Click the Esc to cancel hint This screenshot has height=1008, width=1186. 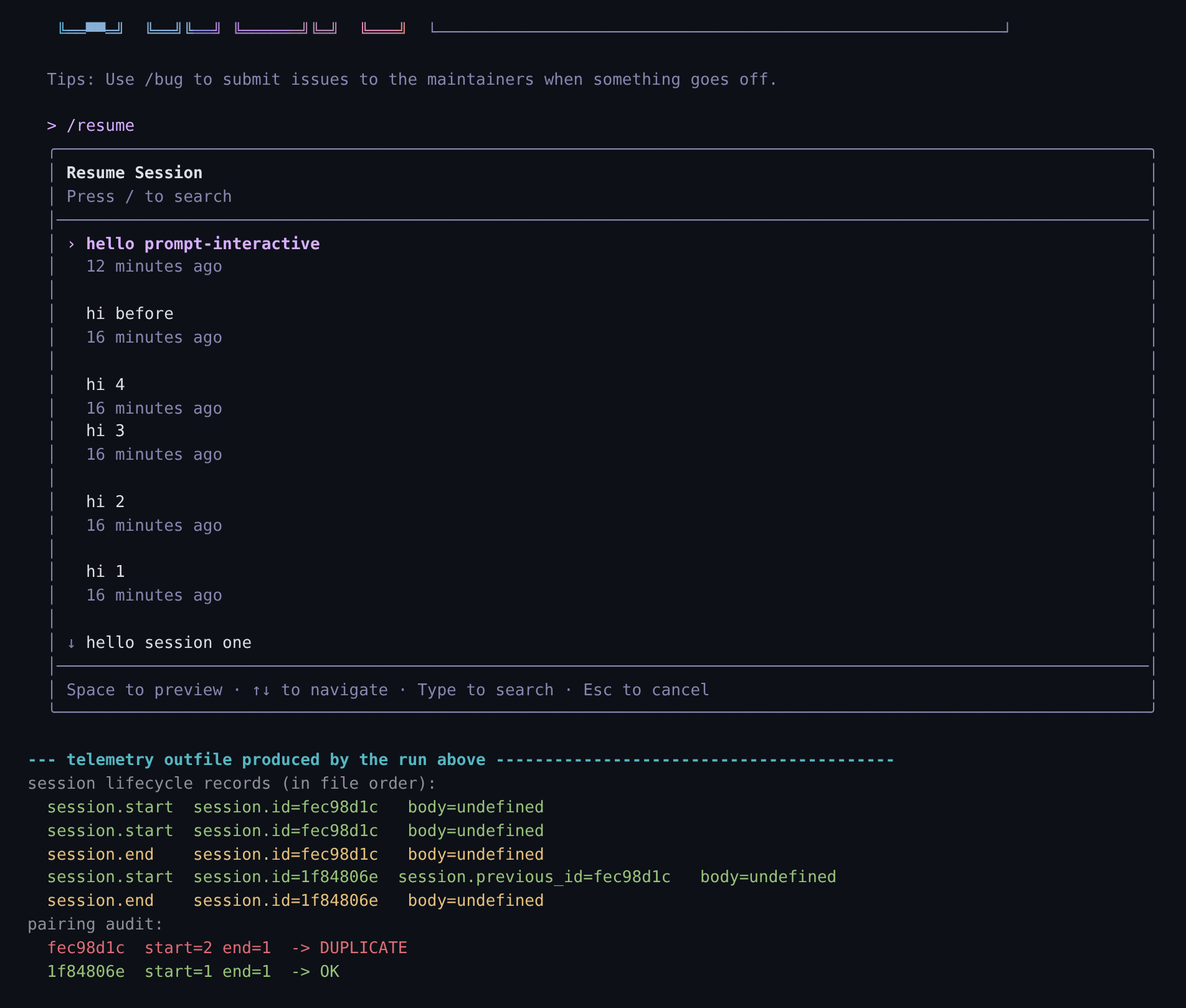pyautogui.click(x=646, y=690)
